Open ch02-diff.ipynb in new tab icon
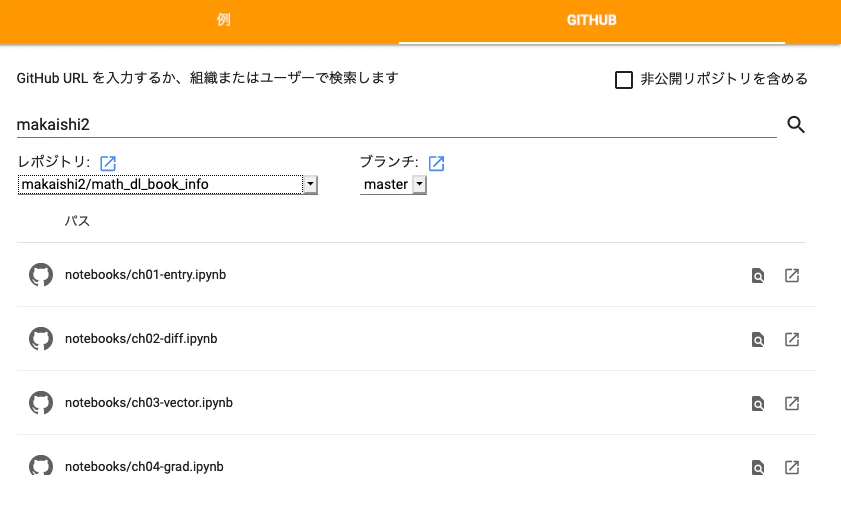841x511 pixels. tap(792, 339)
